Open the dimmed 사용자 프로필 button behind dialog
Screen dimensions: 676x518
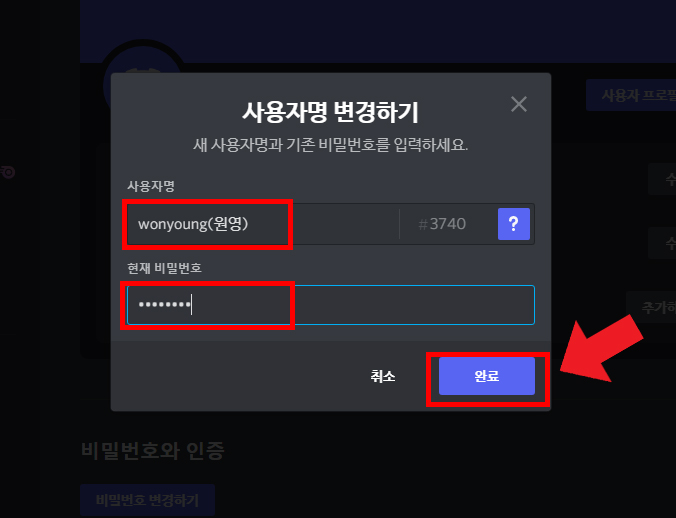631,95
